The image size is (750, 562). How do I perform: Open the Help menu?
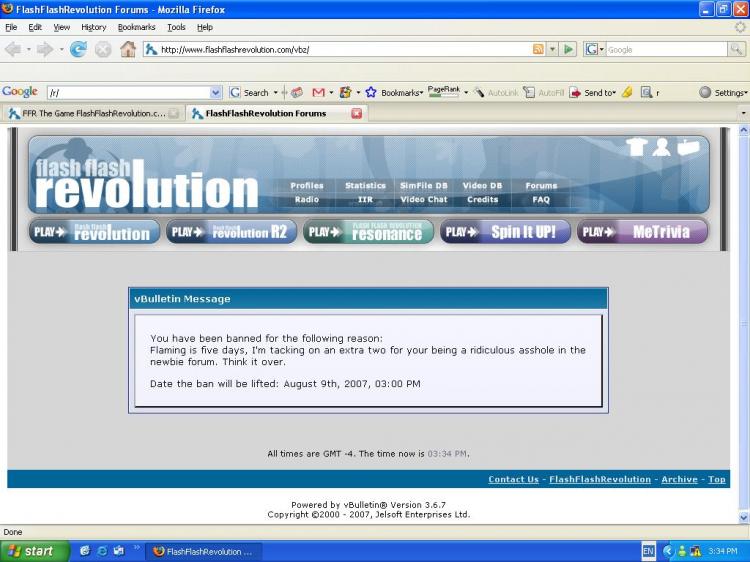205,27
